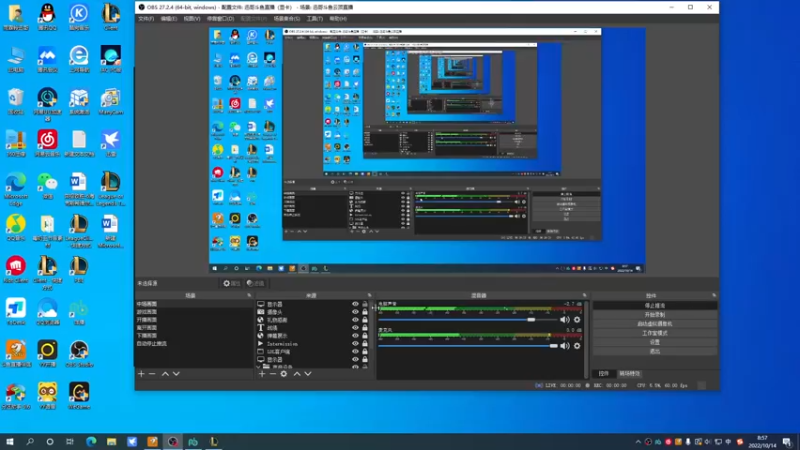
Task: Enable 工作室模式 Studio Mode button
Action: pos(655,333)
